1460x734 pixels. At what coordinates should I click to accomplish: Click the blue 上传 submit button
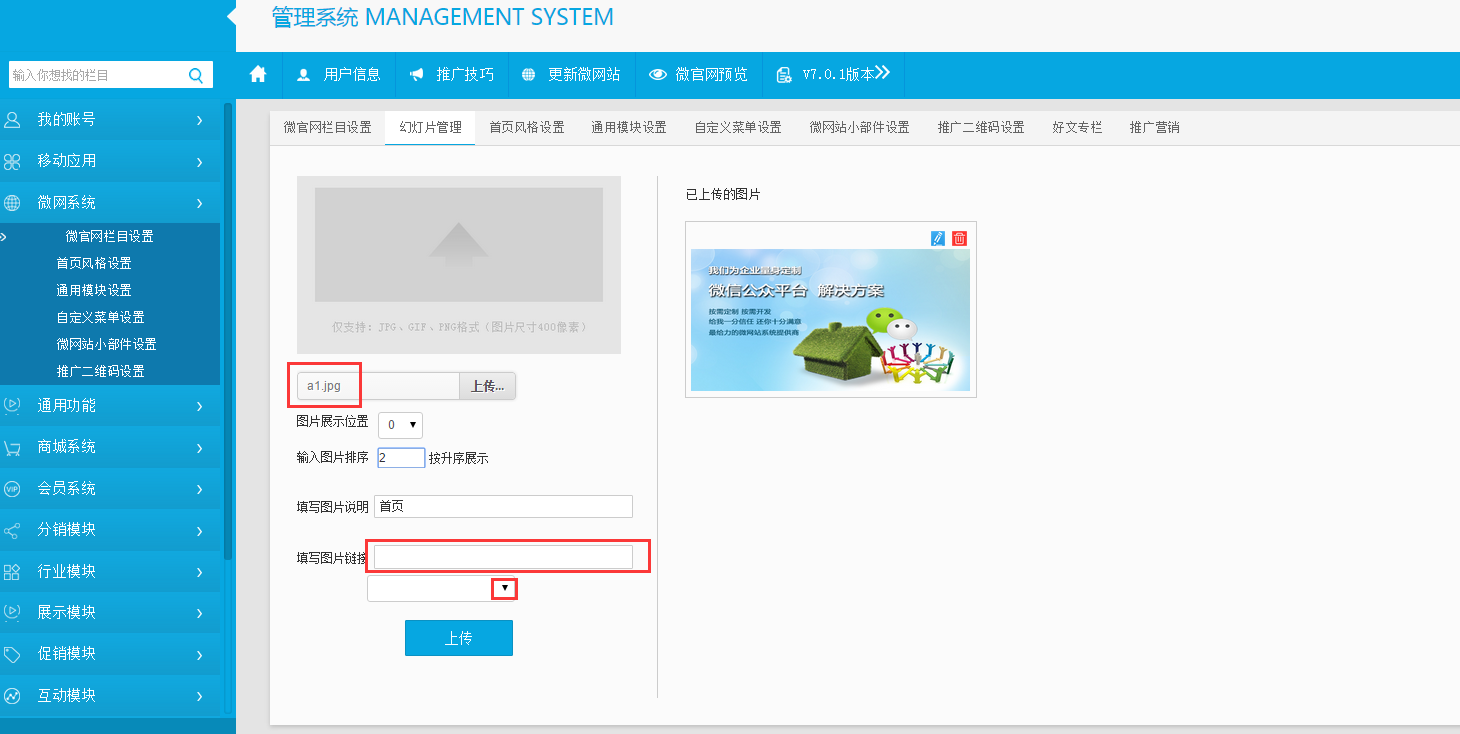point(458,638)
